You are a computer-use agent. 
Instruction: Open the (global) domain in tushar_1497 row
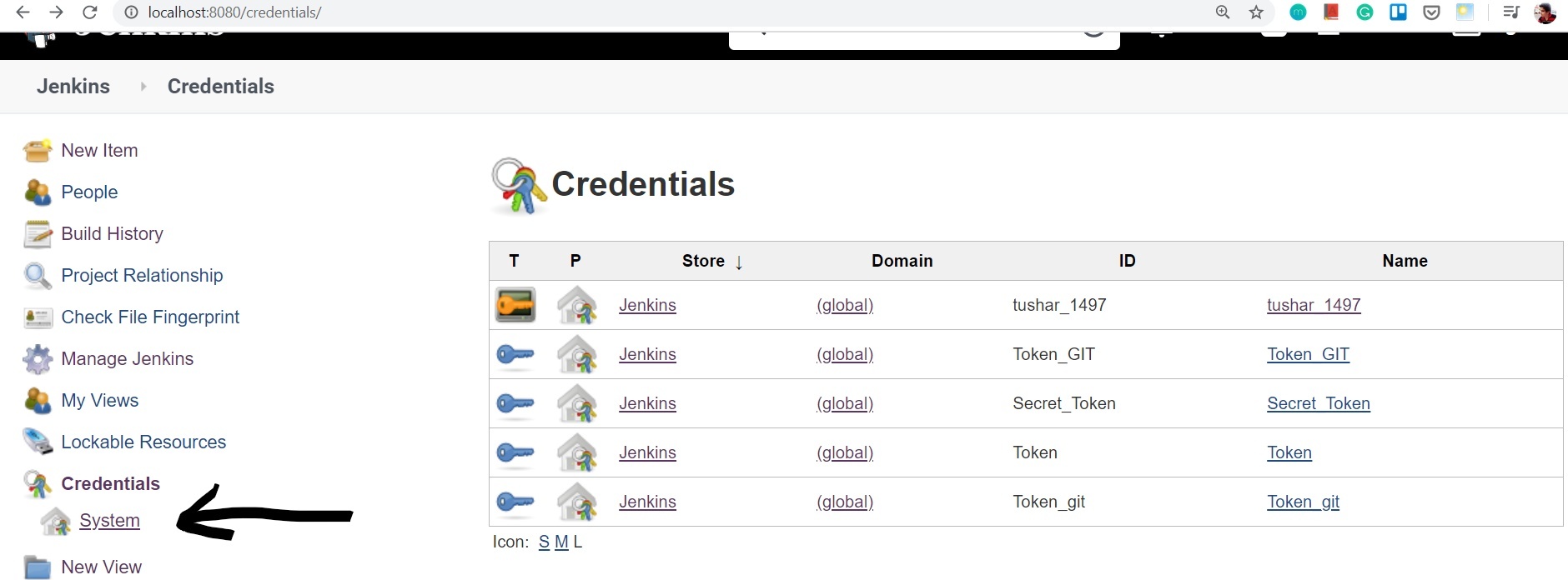(845, 305)
